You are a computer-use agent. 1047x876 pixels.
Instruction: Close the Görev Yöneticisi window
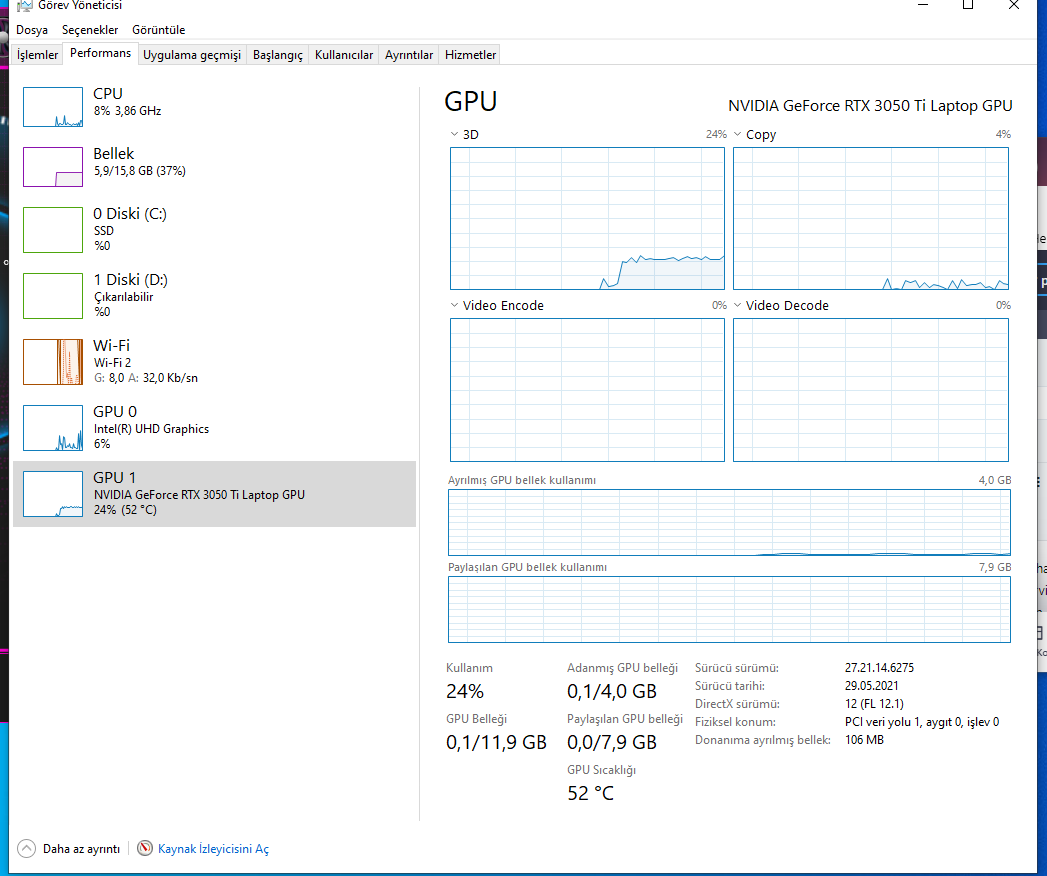1014,5
